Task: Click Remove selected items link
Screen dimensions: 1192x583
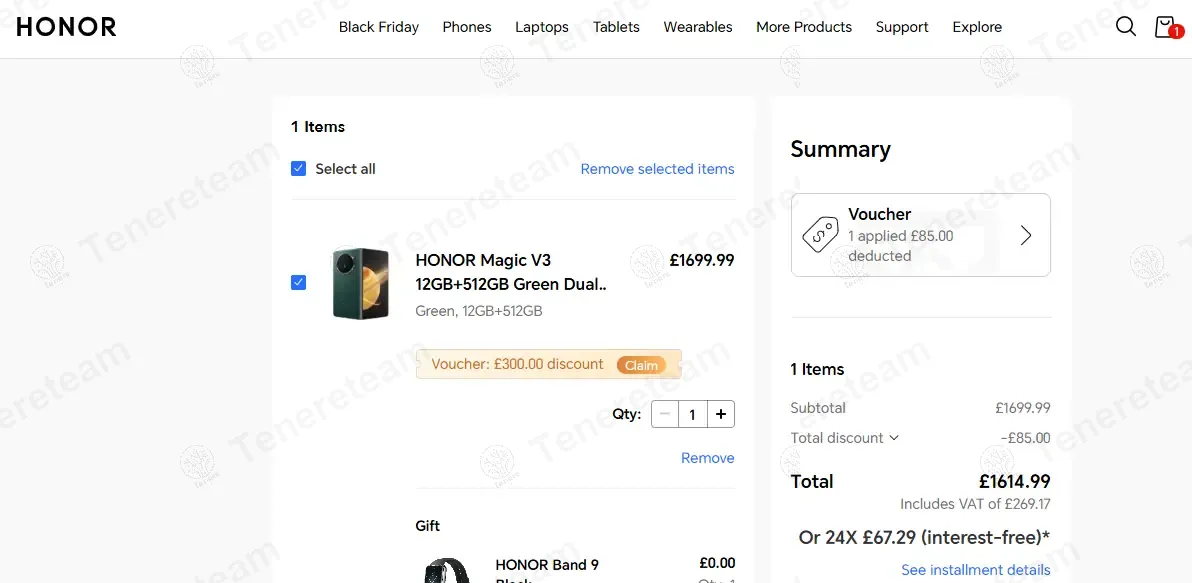Action: [657, 169]
